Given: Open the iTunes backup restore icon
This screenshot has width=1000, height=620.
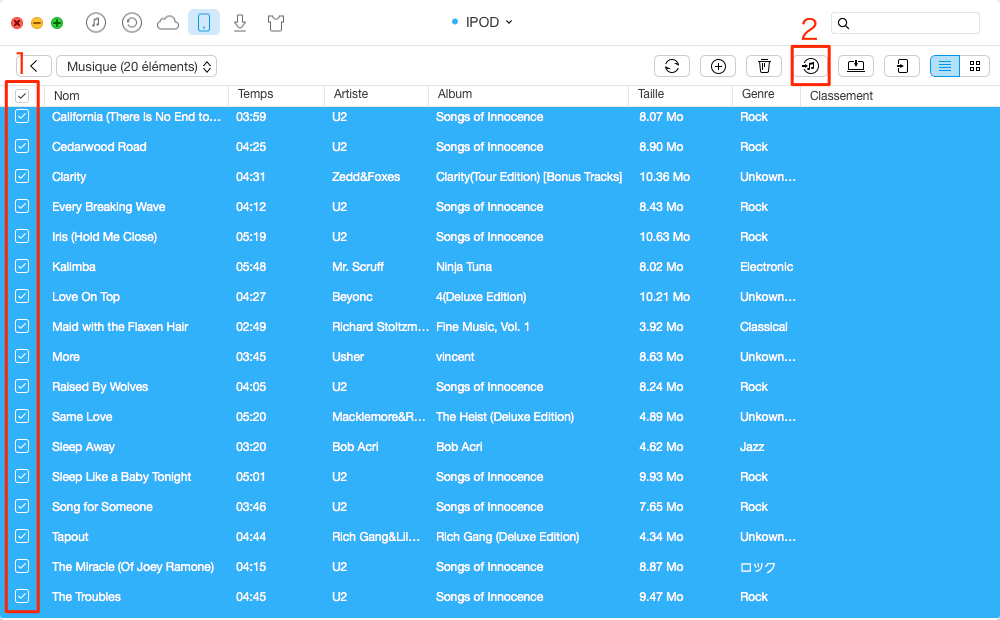Looking at the screenshot, I should (x=131, y=23).
